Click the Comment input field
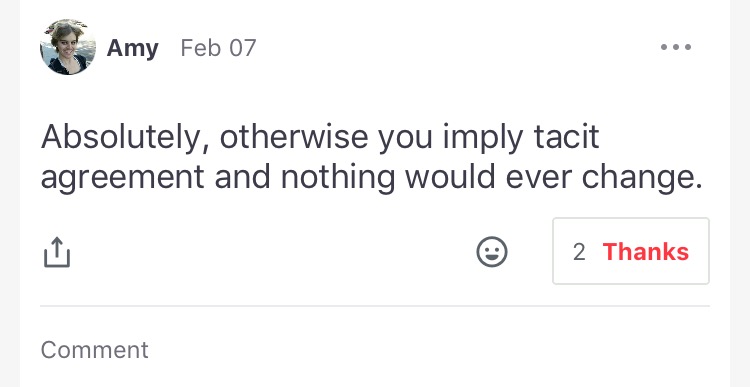Viewport: 750px width, 387px height. pos(375,350)
